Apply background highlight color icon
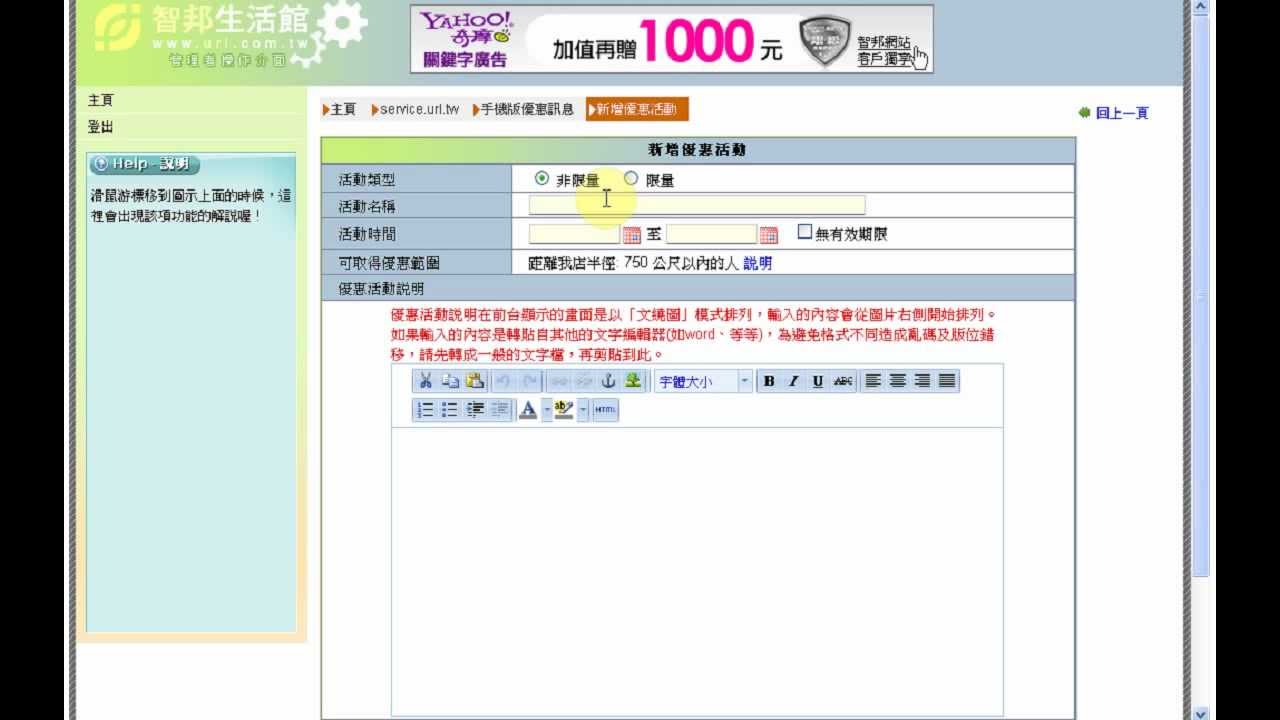Image resolution: width=1280 pixels, height=720 pixels. click(x=564, y=410)
